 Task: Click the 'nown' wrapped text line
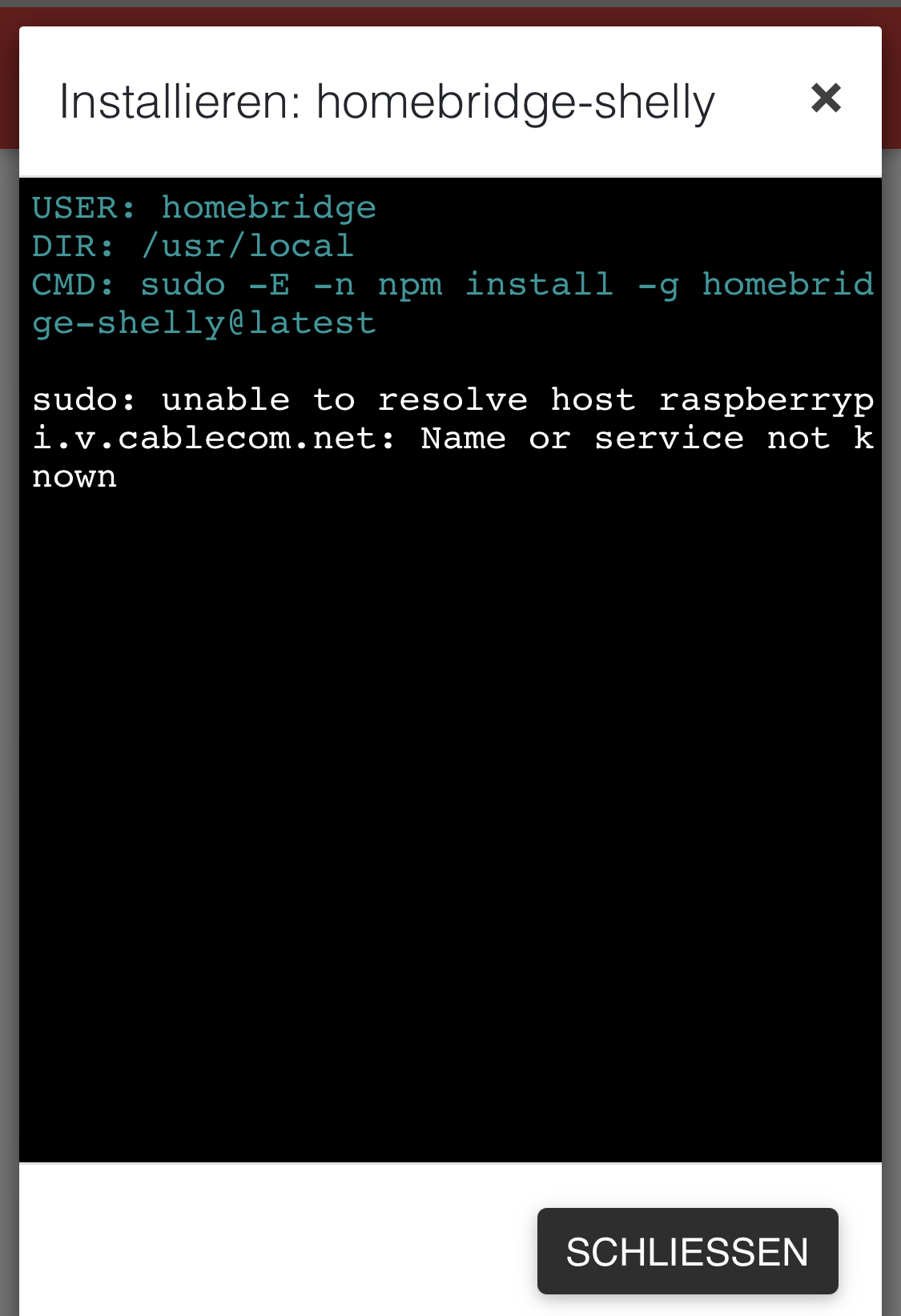[x=74, y=478]
